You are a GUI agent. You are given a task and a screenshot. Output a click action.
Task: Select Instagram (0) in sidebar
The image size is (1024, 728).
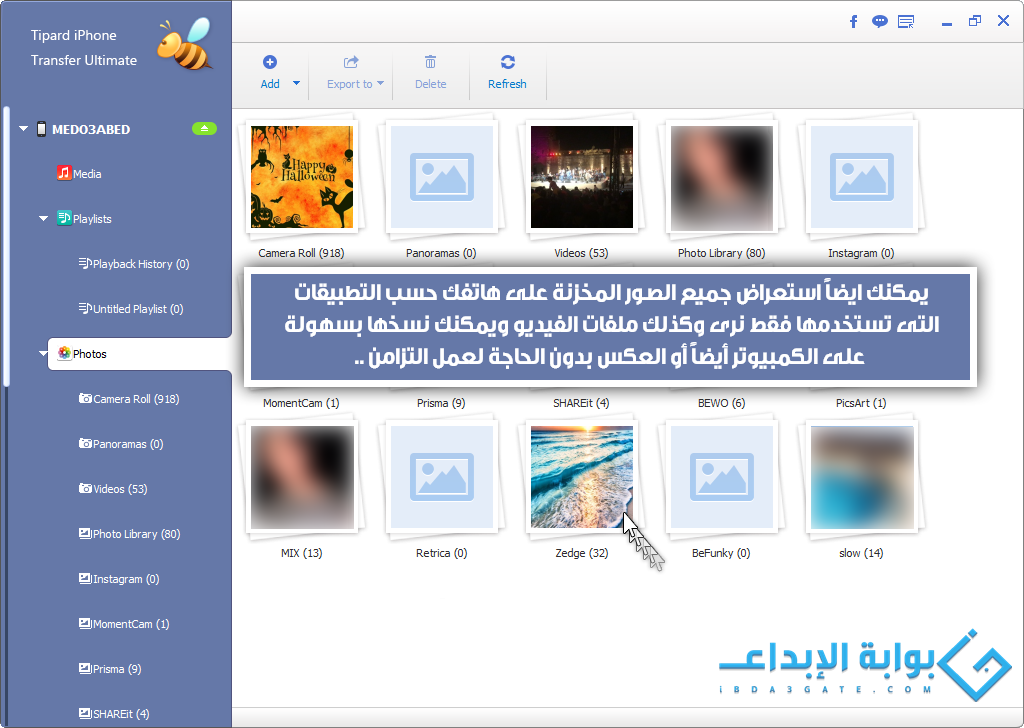126,580
